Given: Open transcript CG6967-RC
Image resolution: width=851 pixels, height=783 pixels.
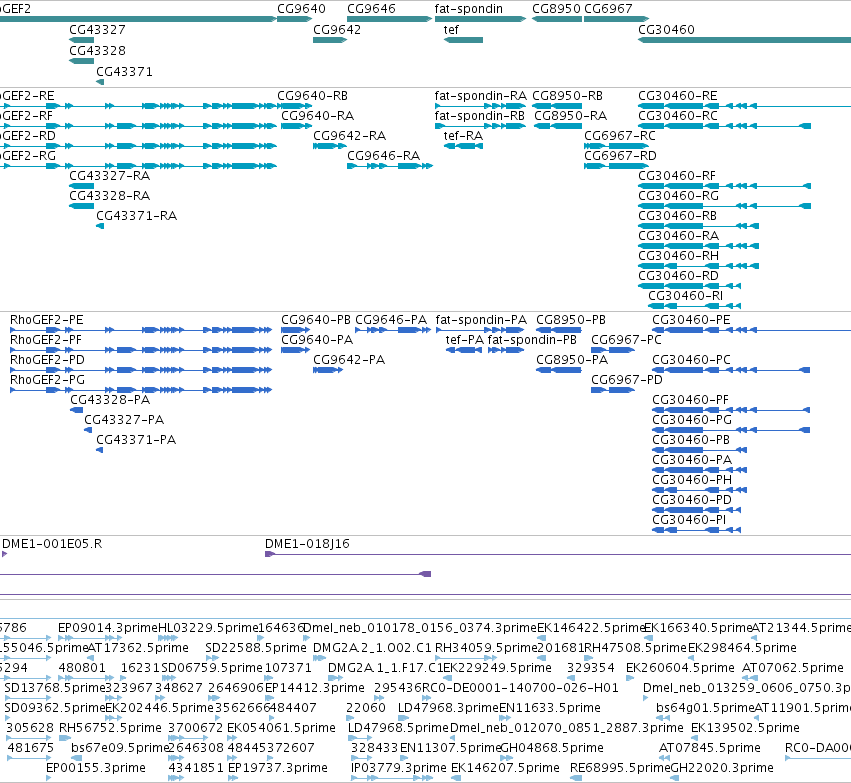Looking at the screenshot, I should [x=620, y=136].
